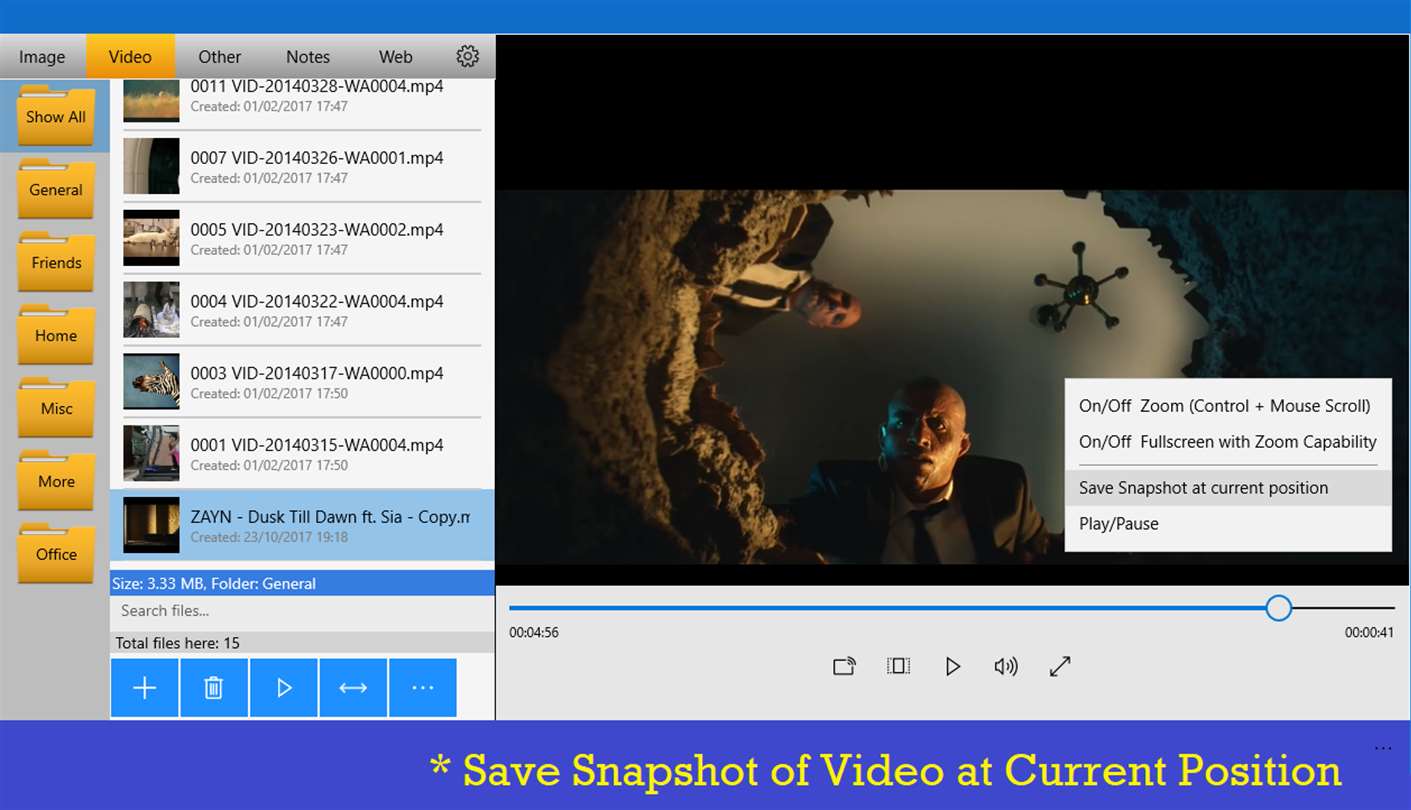Toggle On/Off Fullscreen with Zoom Capability

coord(1228,442)
